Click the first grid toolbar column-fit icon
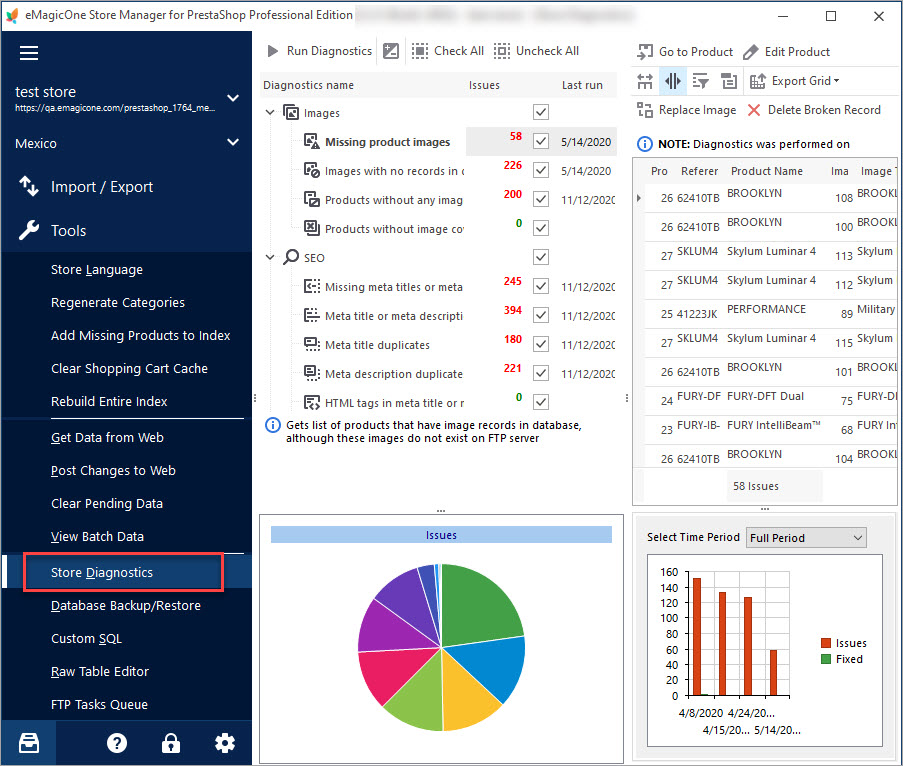The image size is (903, 766). 645,81
